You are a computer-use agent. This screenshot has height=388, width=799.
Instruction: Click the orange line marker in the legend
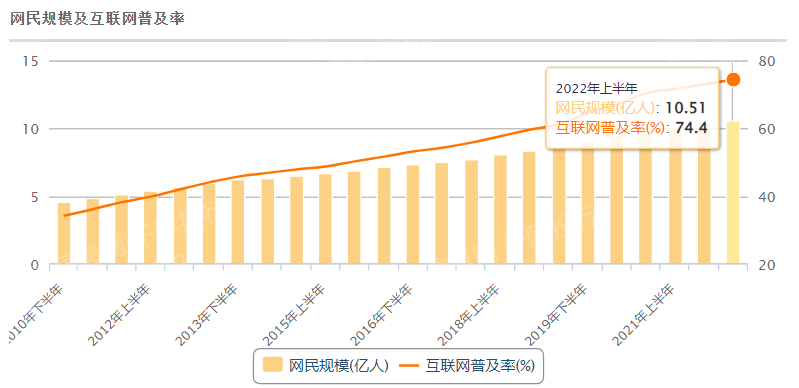tap(409, 366)
